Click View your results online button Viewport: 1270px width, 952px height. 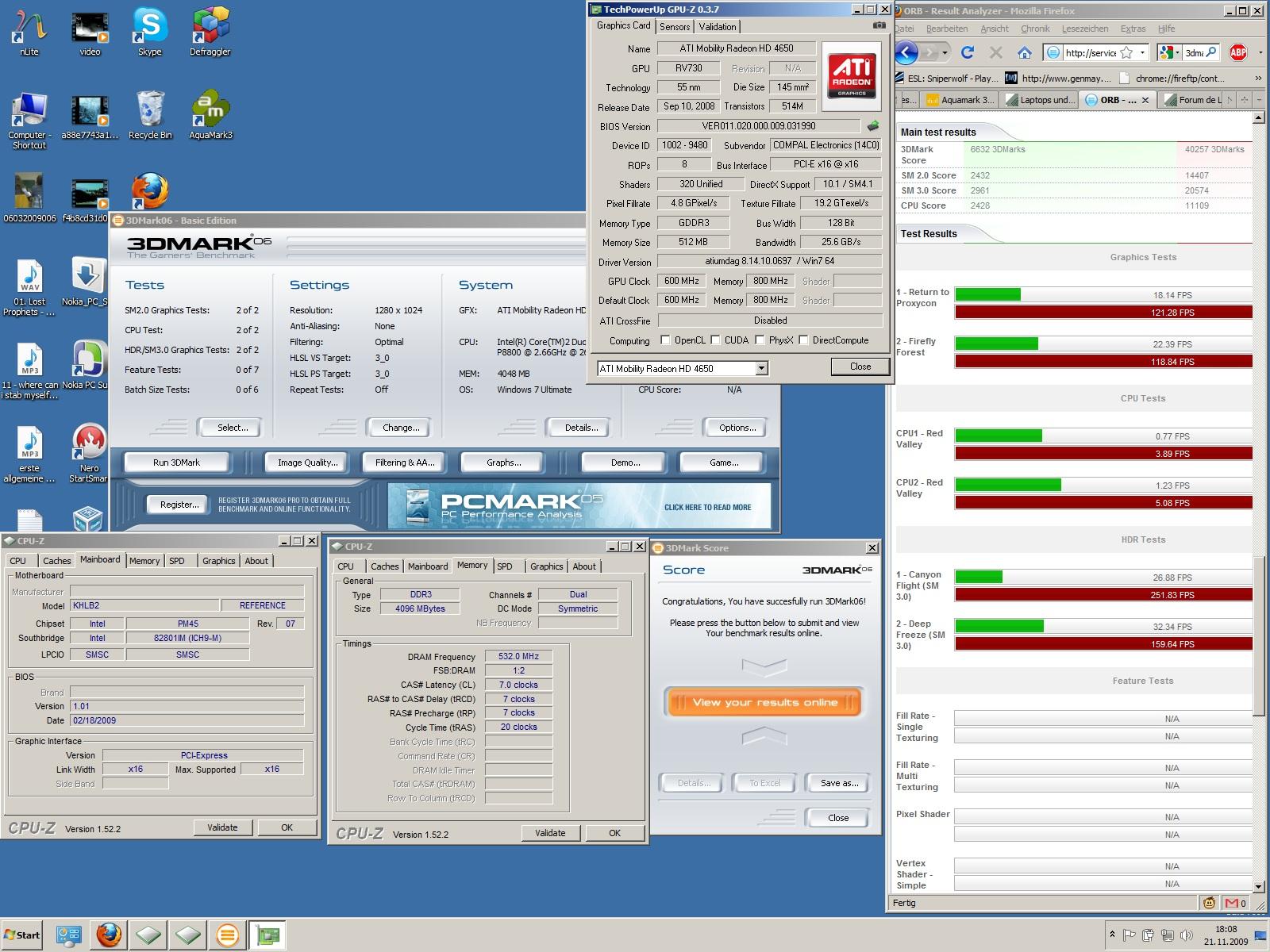point(765,702)
